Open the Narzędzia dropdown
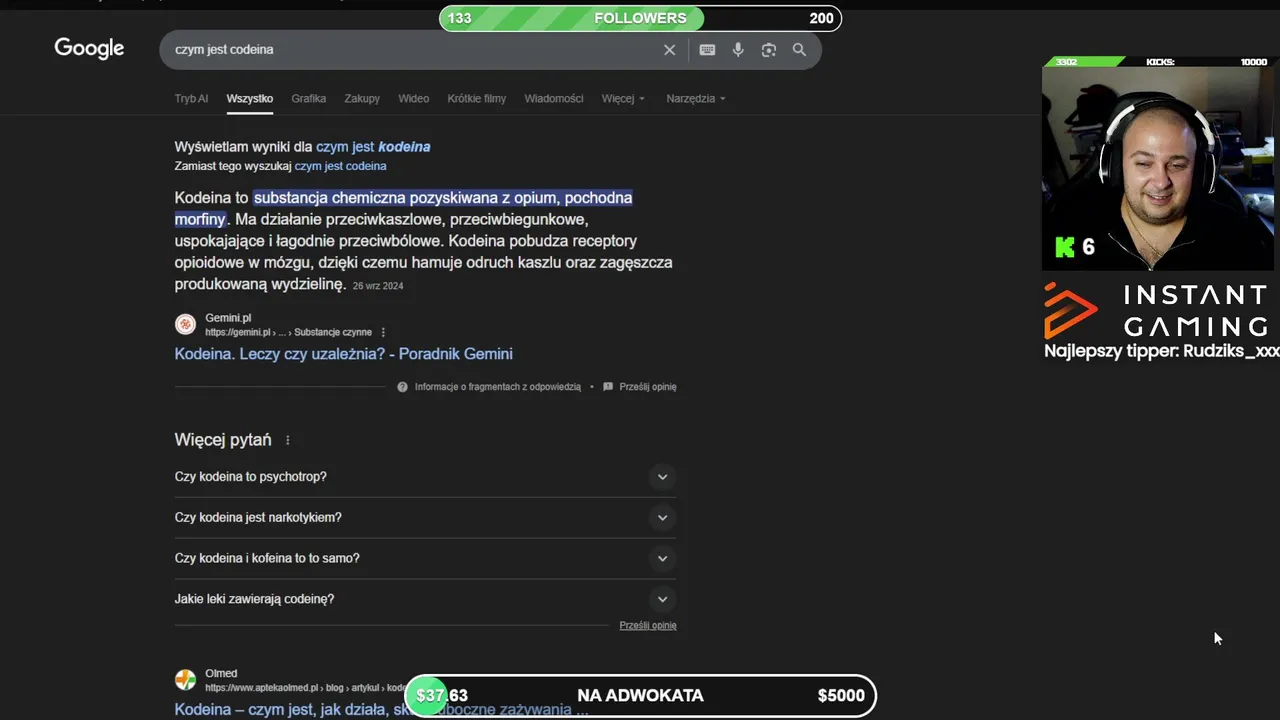 pyautogui.click(x=696, y=99)
